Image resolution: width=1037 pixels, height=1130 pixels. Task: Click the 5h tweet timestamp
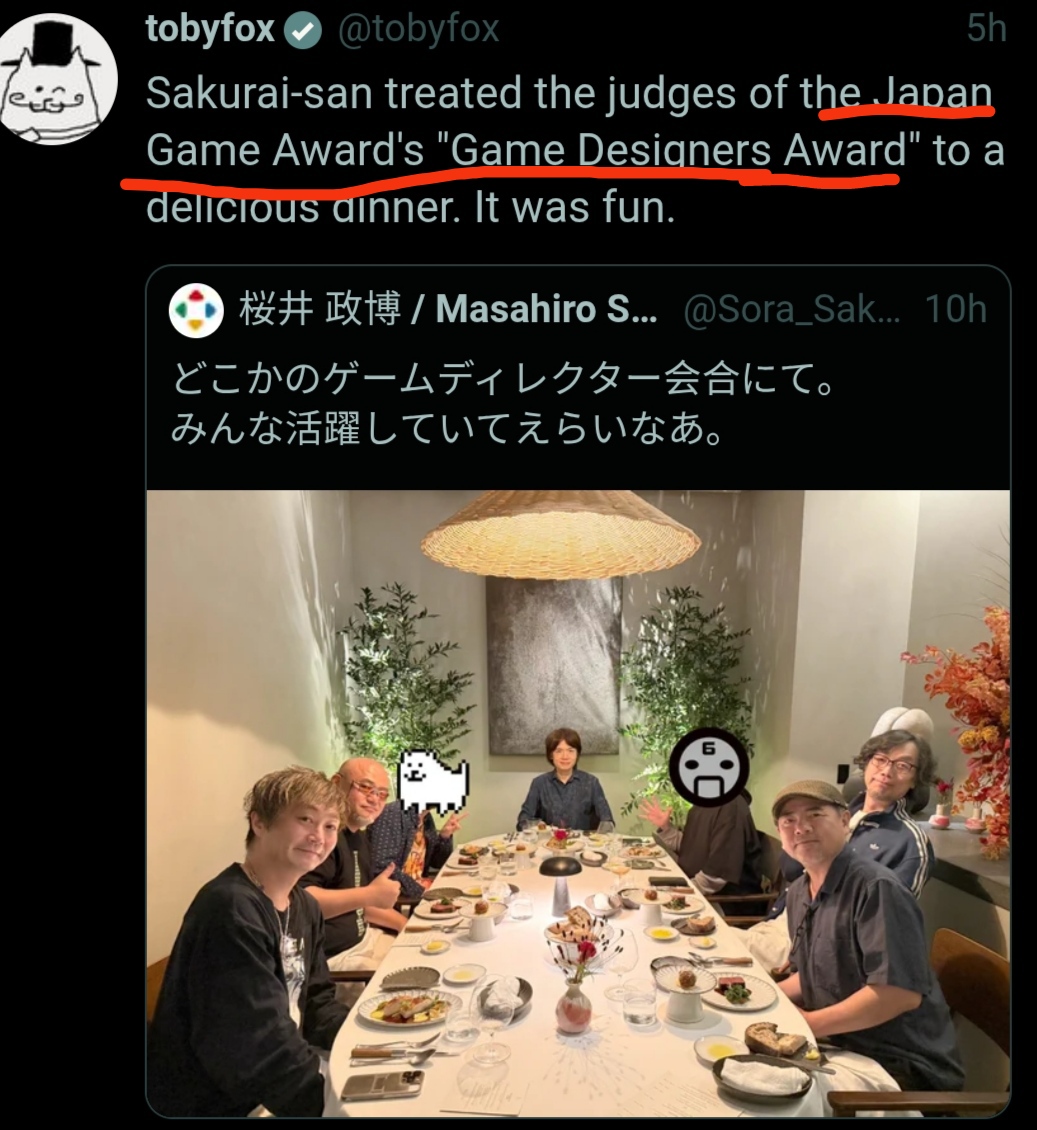coord(987,30)
